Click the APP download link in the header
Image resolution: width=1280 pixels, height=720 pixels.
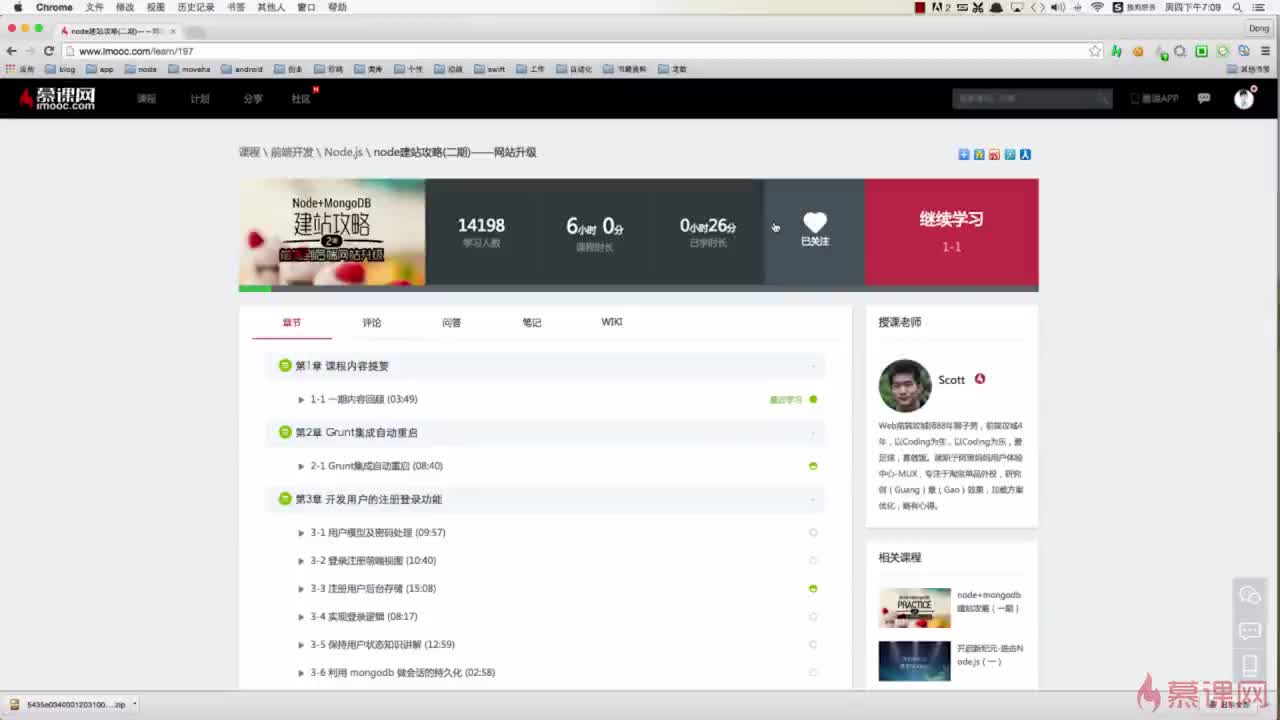(1154, 99)
